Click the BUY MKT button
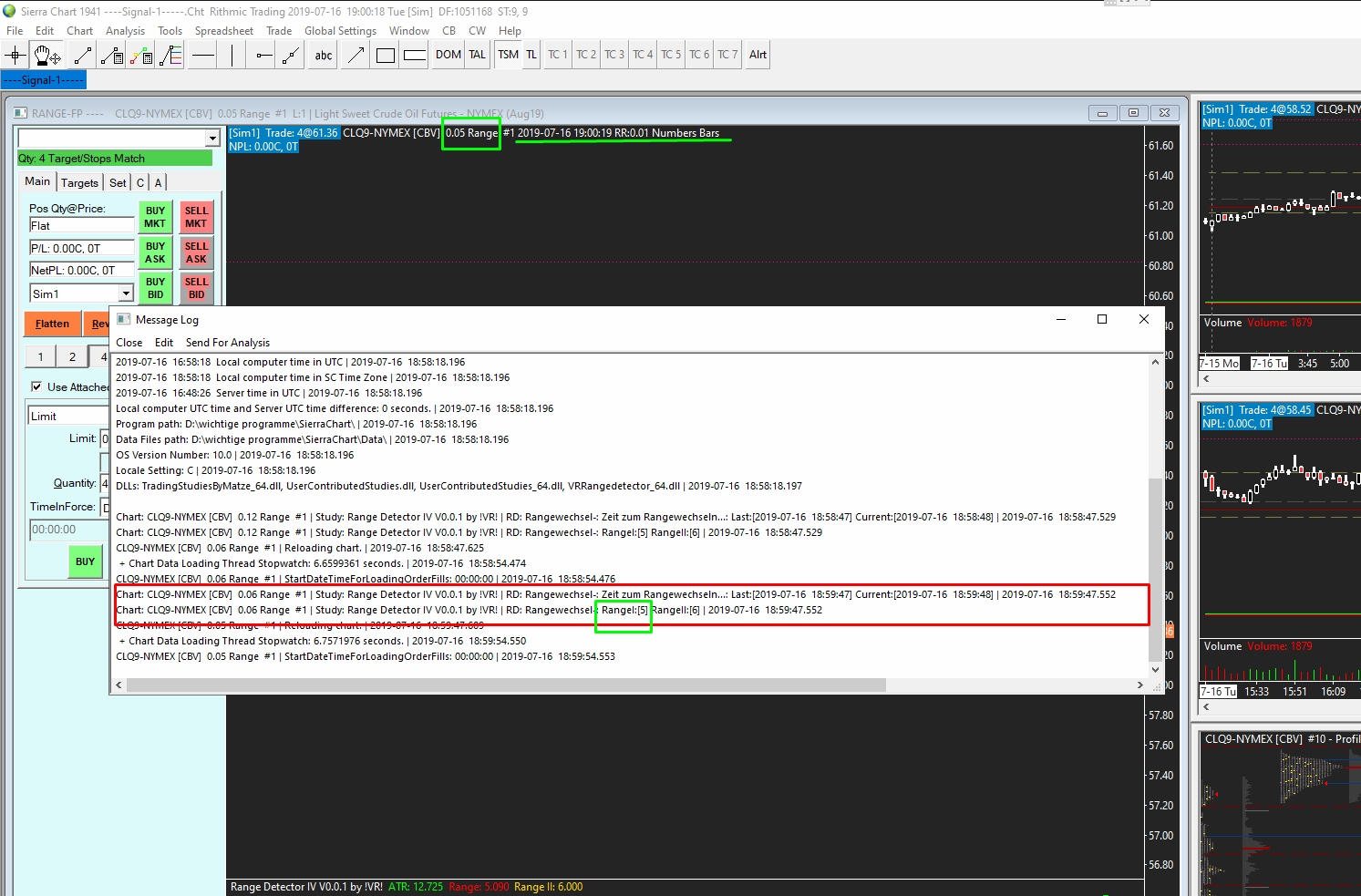1361x896 pixels. click(155, 217)
